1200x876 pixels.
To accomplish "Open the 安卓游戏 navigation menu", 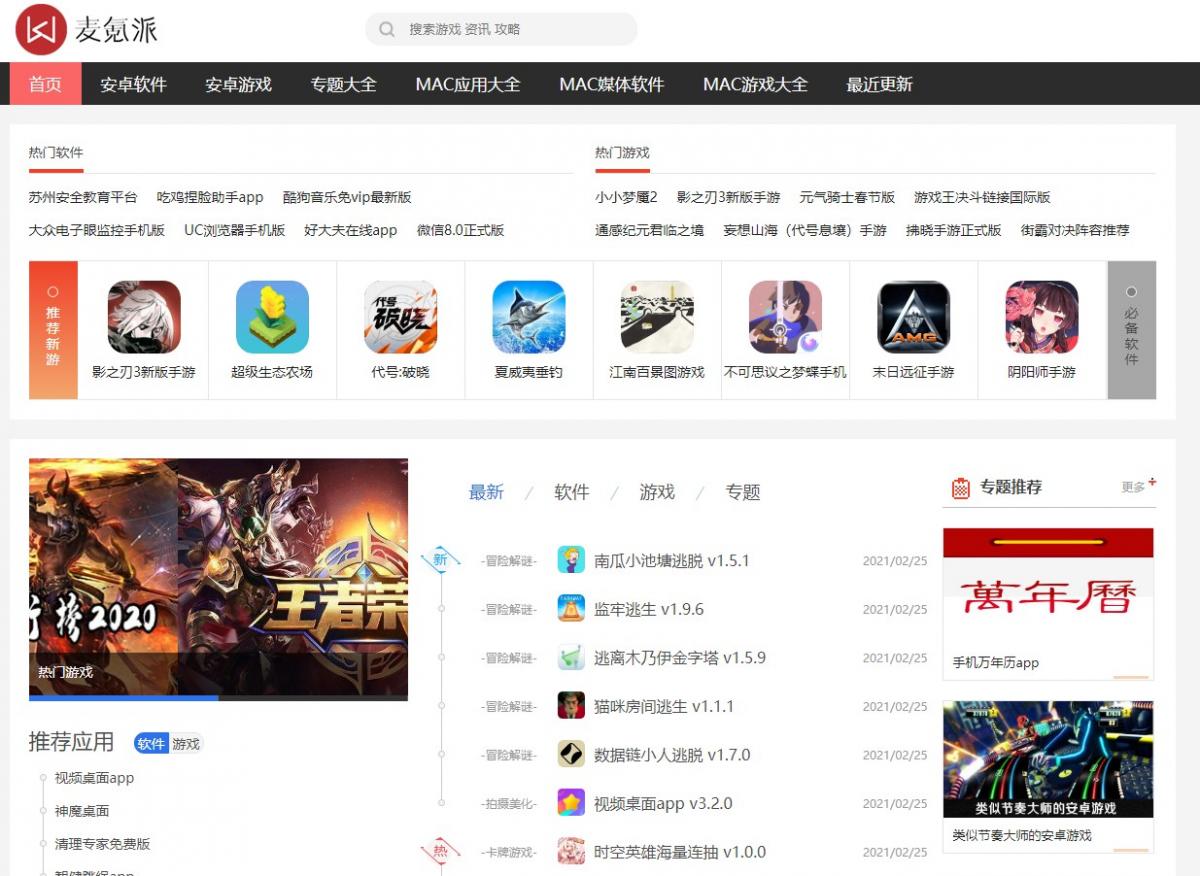I will click(238, 84).
